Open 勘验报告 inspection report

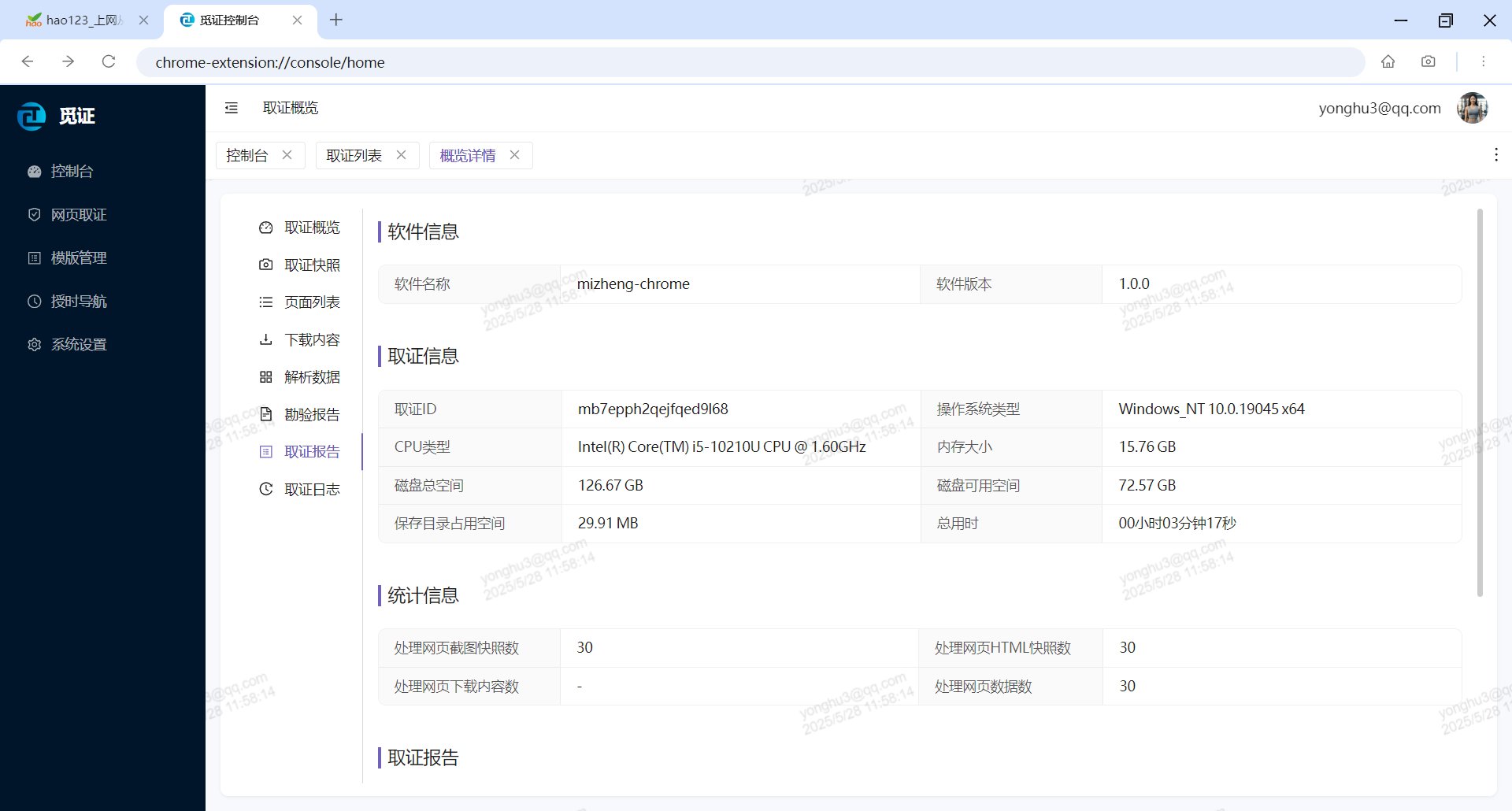click(311, 415)
